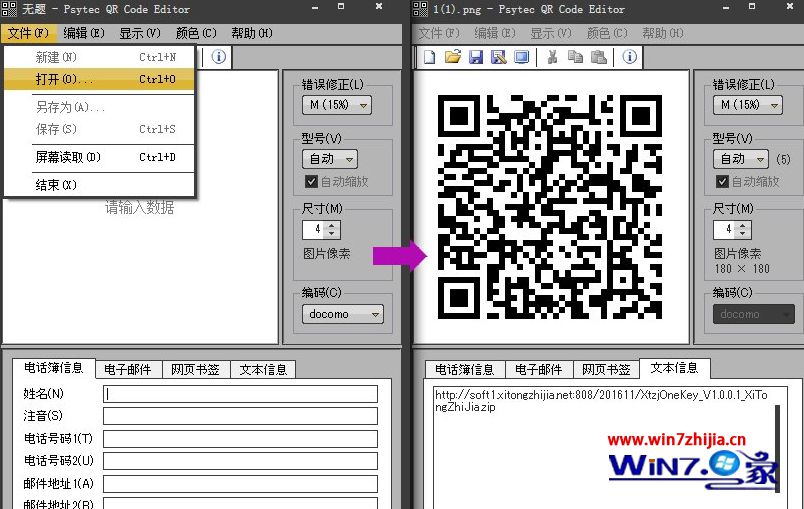Click the 注音(S) input field

240,416
